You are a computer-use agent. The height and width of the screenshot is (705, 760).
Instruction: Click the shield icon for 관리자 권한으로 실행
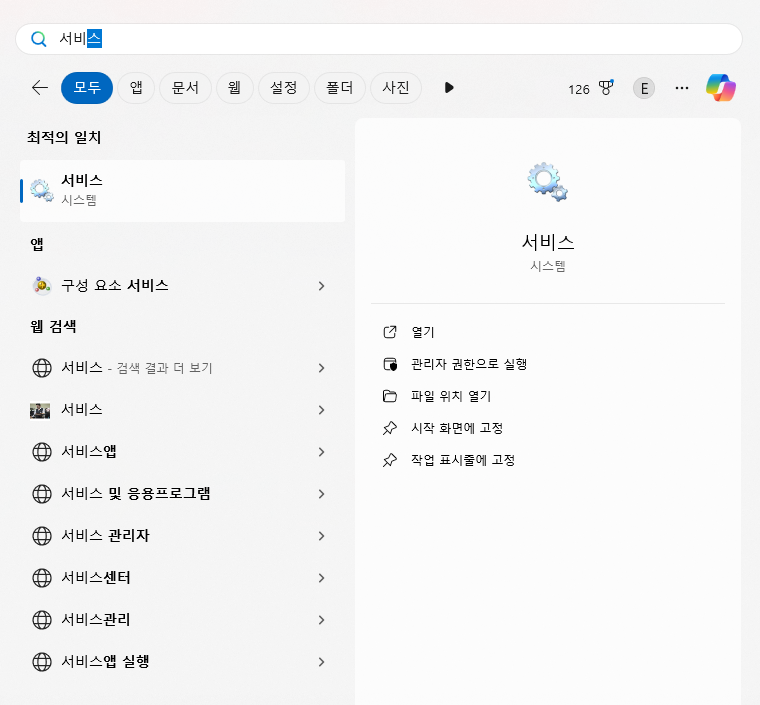390,364
